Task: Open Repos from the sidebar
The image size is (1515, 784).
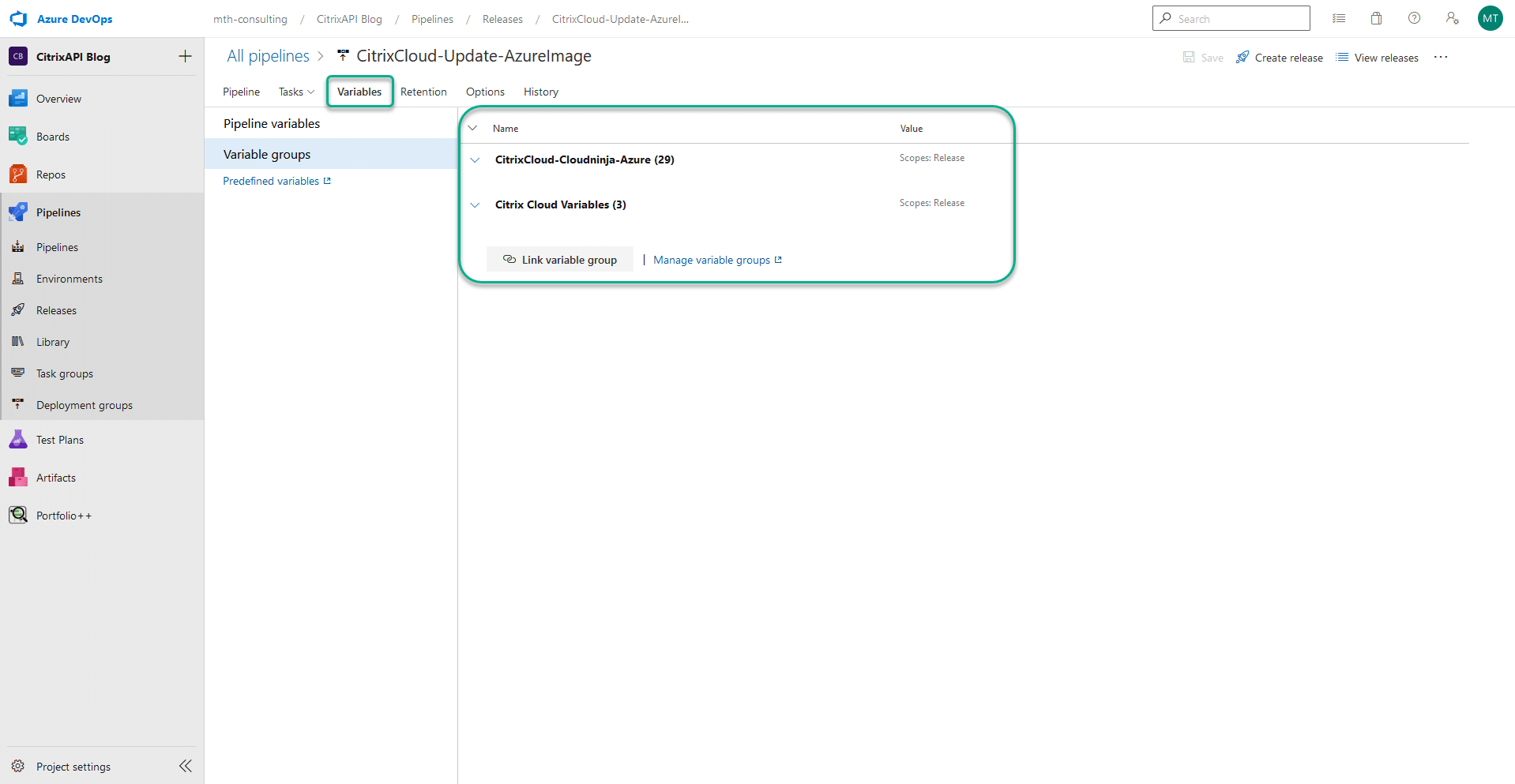Action: (x=51, y=174)
